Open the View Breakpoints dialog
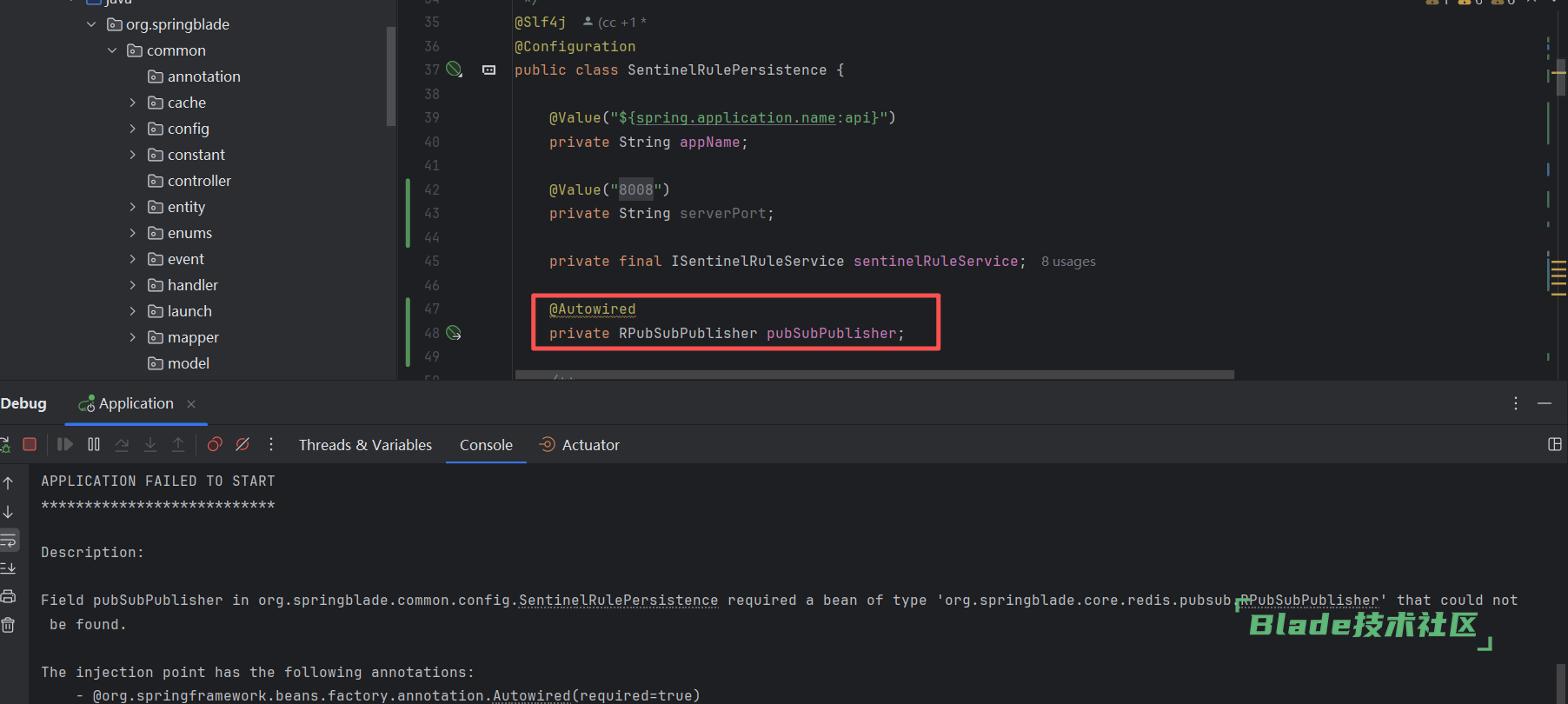Viewport: 1568px width, 704px height. pos(215,444)
